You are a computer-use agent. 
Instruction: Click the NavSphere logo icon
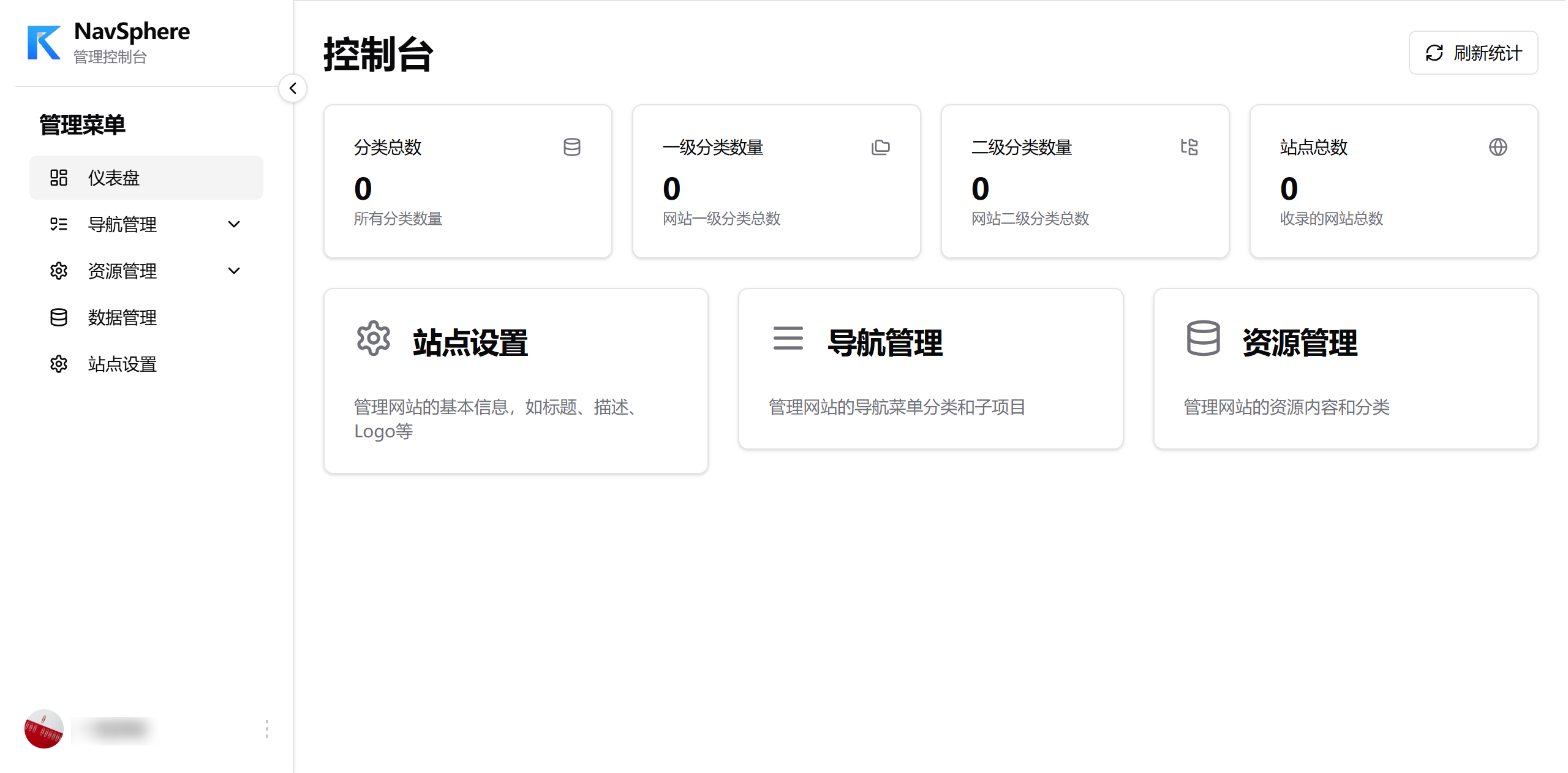click(44, 43)
